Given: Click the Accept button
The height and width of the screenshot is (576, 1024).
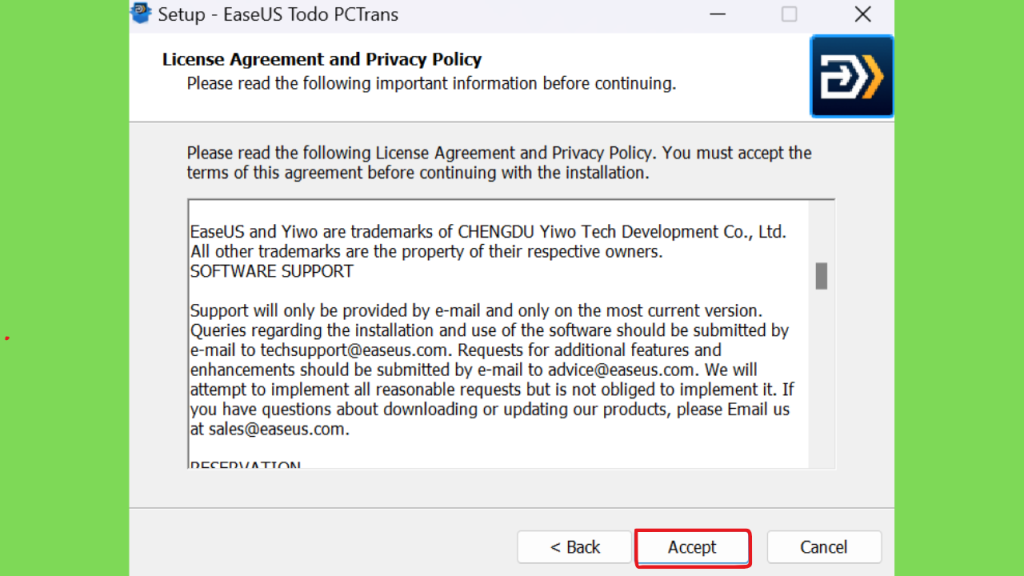Looking at the screenshot, I should click(692, 547).
